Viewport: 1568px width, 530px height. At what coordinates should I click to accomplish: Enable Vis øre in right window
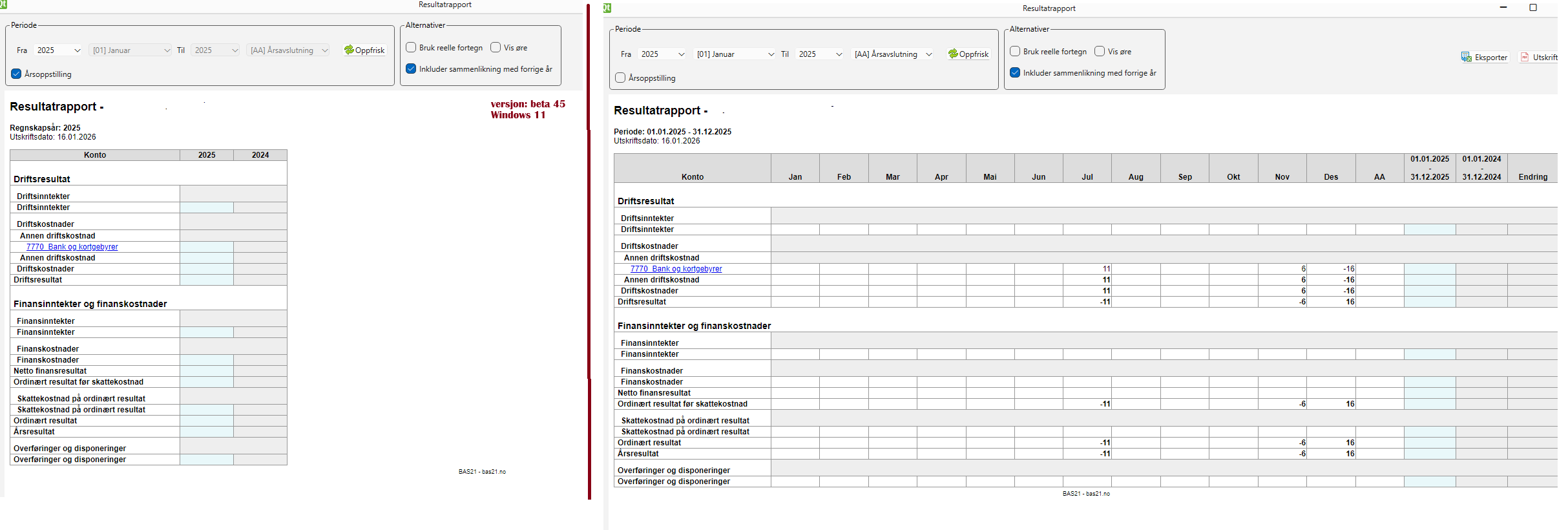pos(1100,51)
